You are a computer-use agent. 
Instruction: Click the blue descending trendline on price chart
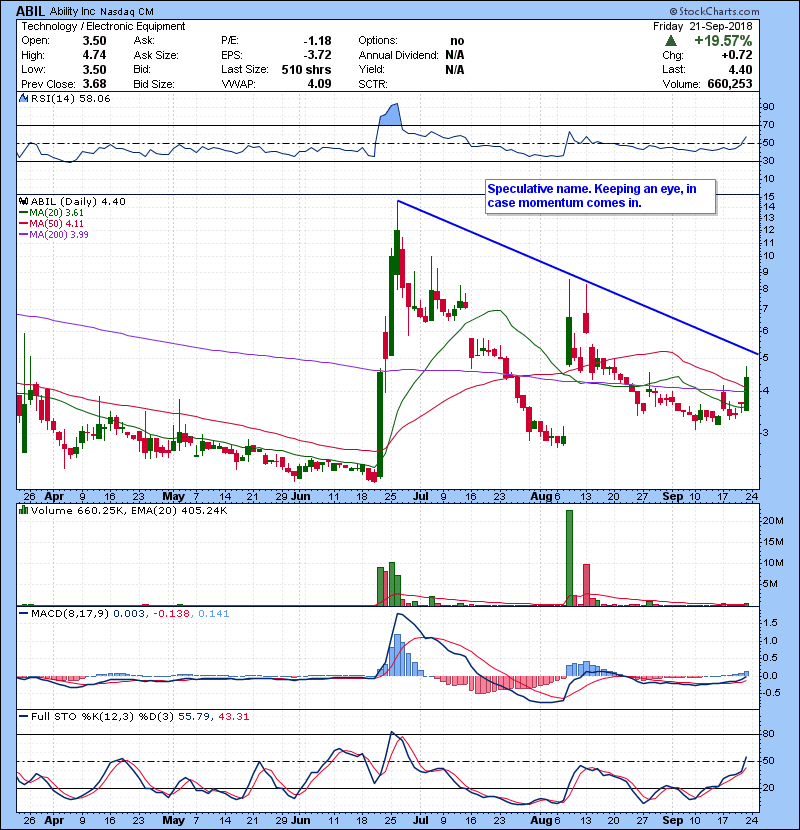(x=578, y=277)
